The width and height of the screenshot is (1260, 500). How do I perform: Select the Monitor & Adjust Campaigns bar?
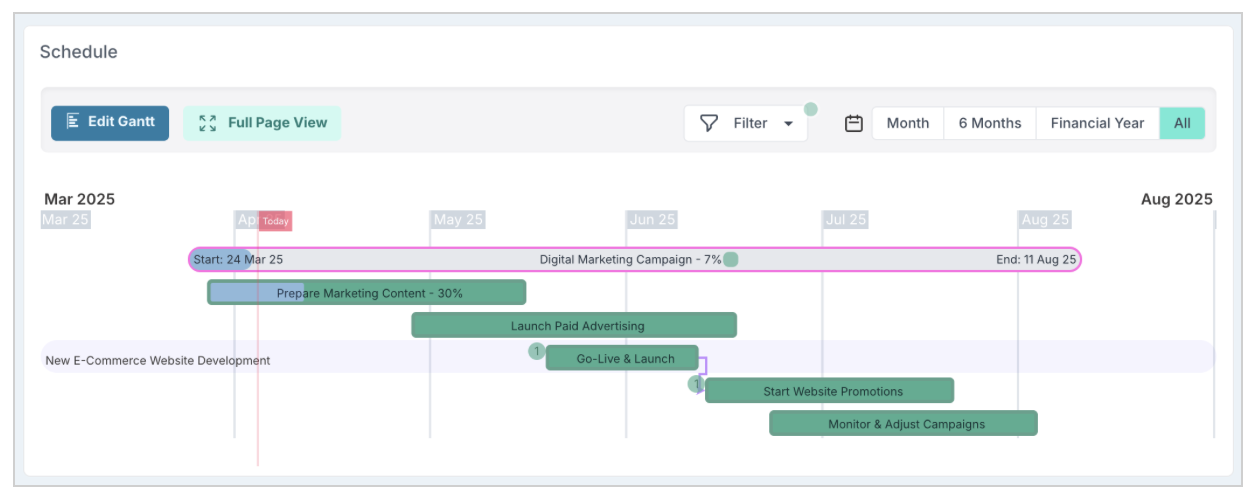pyautogui.click(x=903, y=423)
